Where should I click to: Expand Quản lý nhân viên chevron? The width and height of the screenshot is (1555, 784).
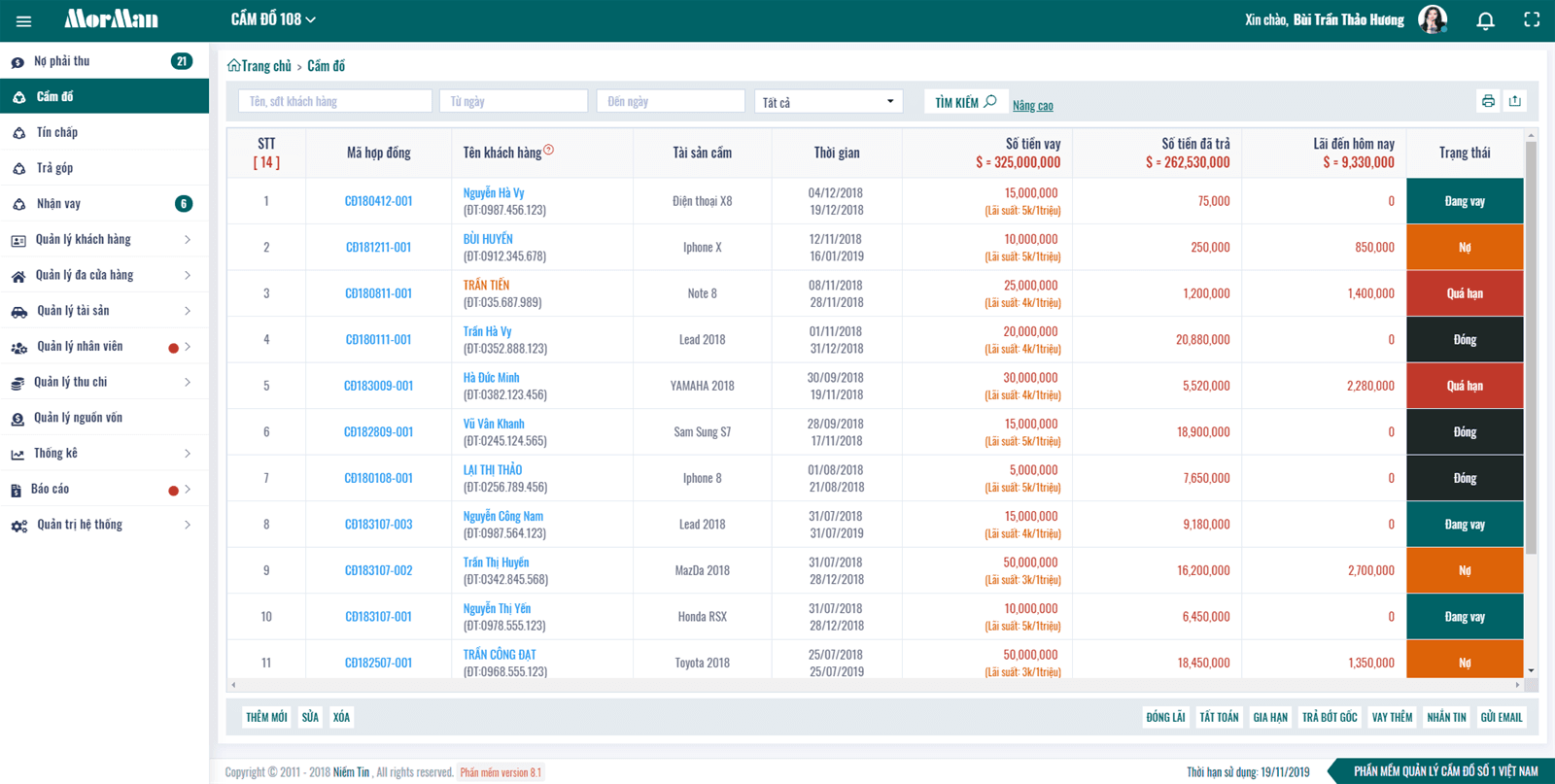(x=188, y=347)
